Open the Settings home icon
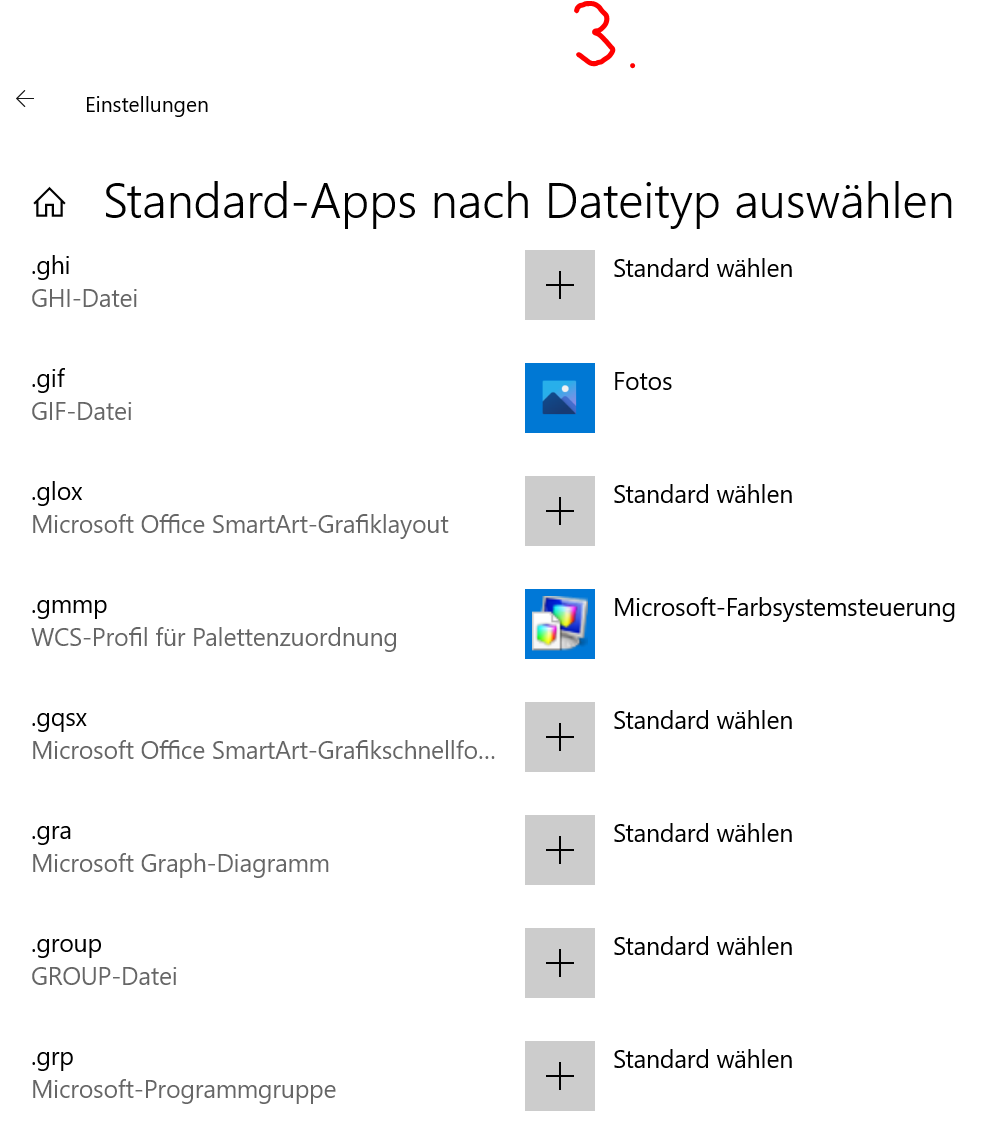The image size is (1005, 1126). [50, 203]
